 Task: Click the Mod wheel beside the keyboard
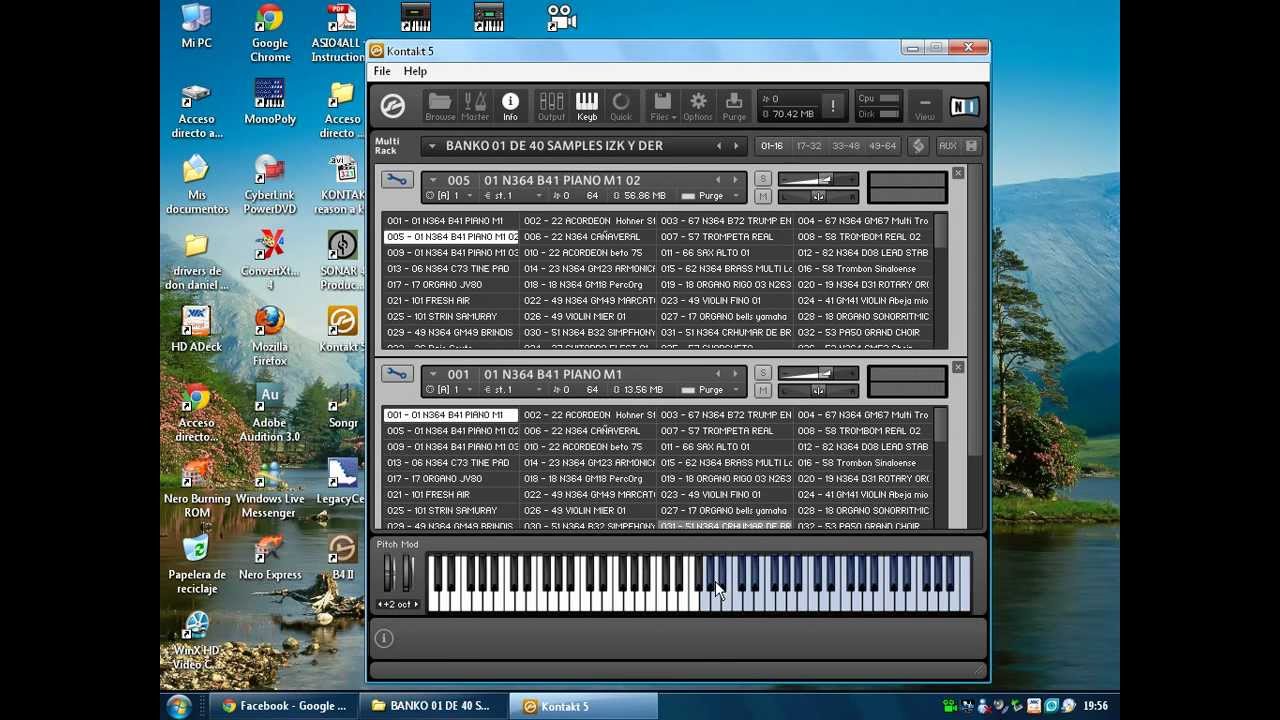pyautogui.click(x=407, y=573)
